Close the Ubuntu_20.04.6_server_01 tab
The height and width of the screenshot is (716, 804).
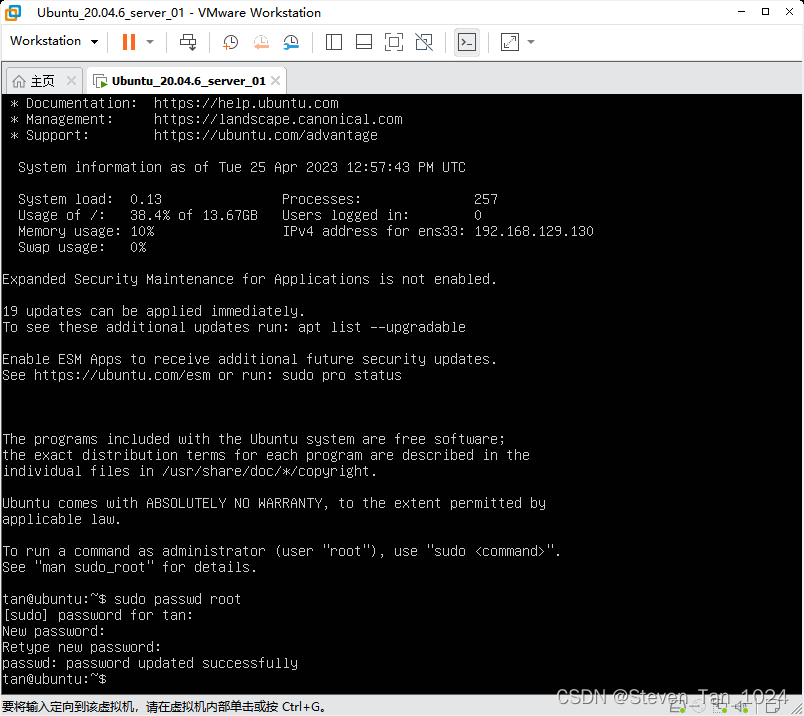tap(275, 81)
